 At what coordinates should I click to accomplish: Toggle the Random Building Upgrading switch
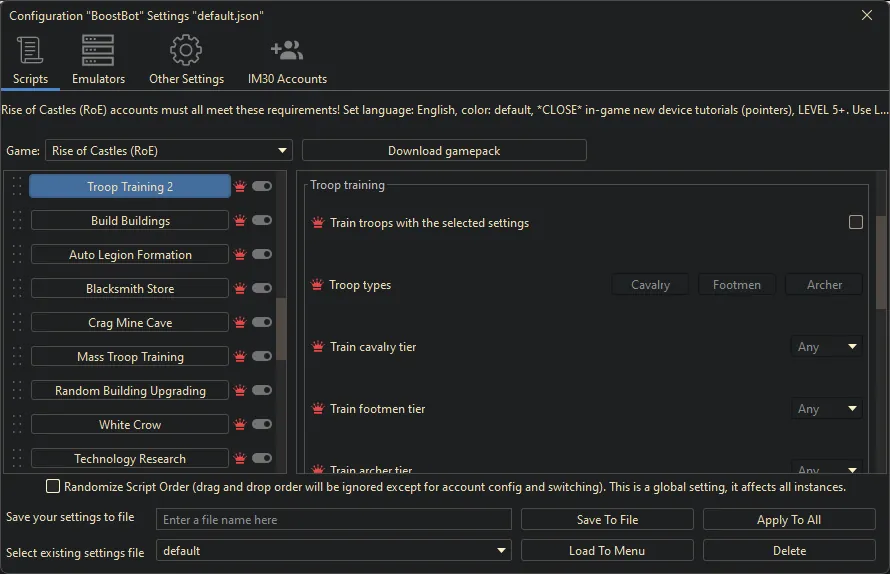click(x=262, y=391)
